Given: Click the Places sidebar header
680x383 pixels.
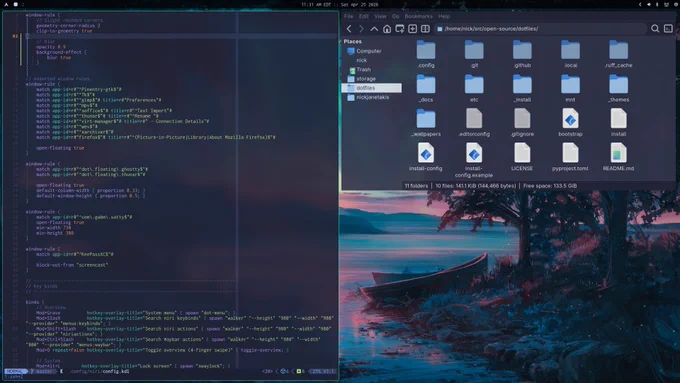Looking at the screenshot, I should coord(353,42).
